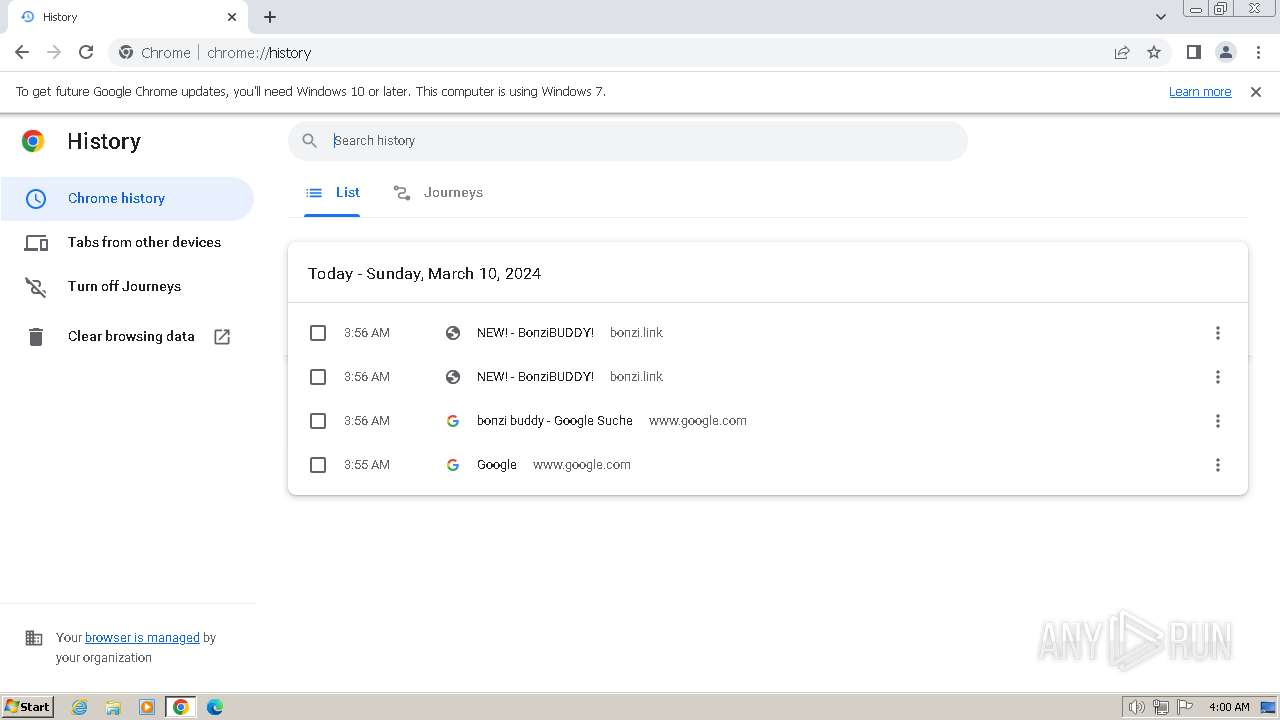The height and width of the screenshot is (720, 1280).
Task: Click the Chrome taskbar icon
Action: coord(181,707)
